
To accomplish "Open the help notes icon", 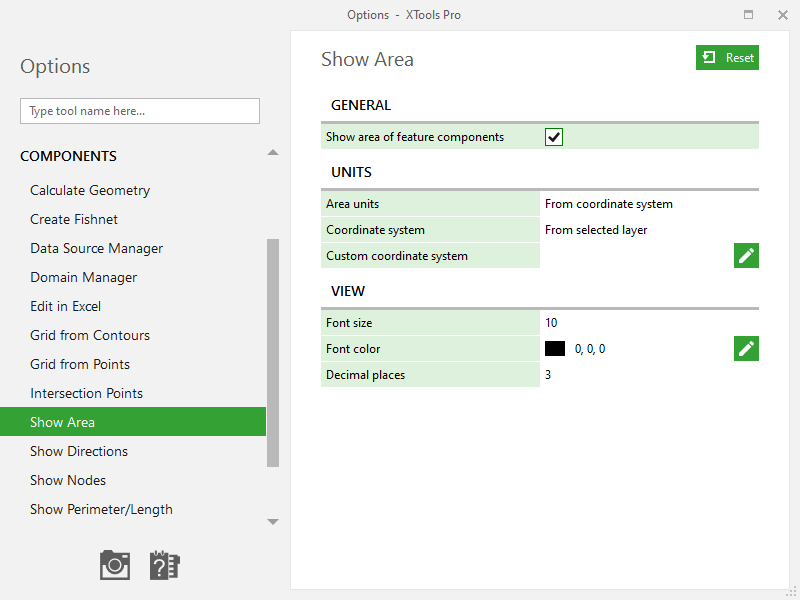I will point(165,565).
